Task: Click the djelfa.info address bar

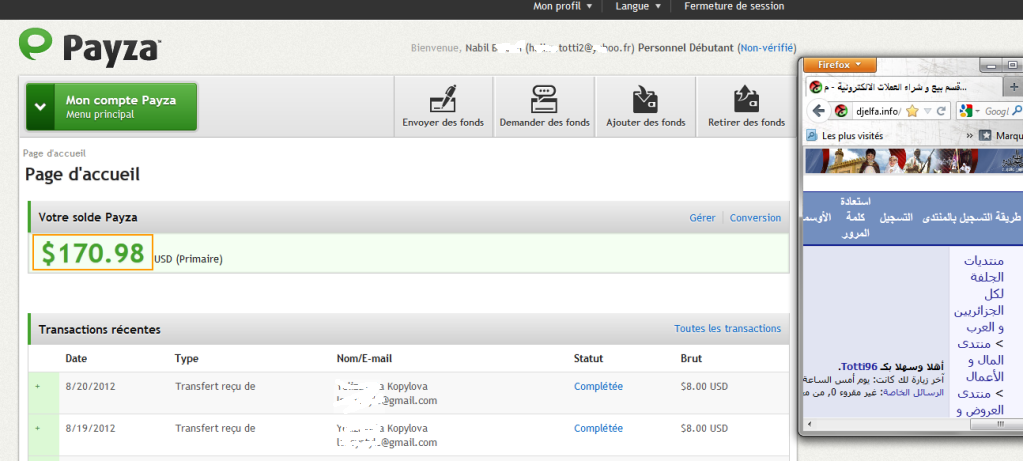Action: click(876, 112)
